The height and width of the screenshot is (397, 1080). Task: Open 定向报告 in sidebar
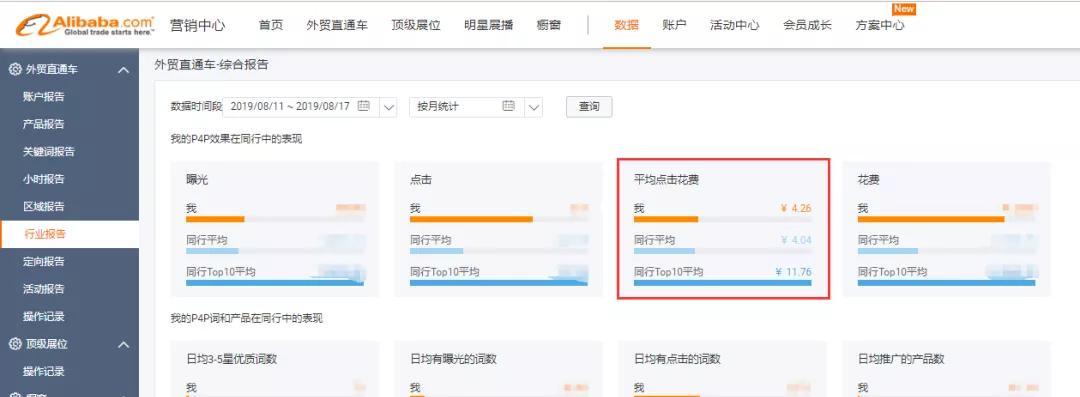coord(43,262)
